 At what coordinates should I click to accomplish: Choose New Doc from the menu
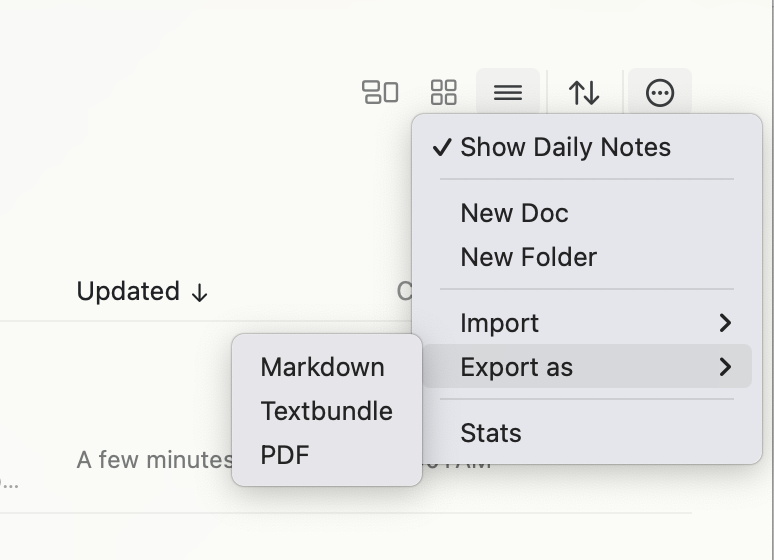514,213
